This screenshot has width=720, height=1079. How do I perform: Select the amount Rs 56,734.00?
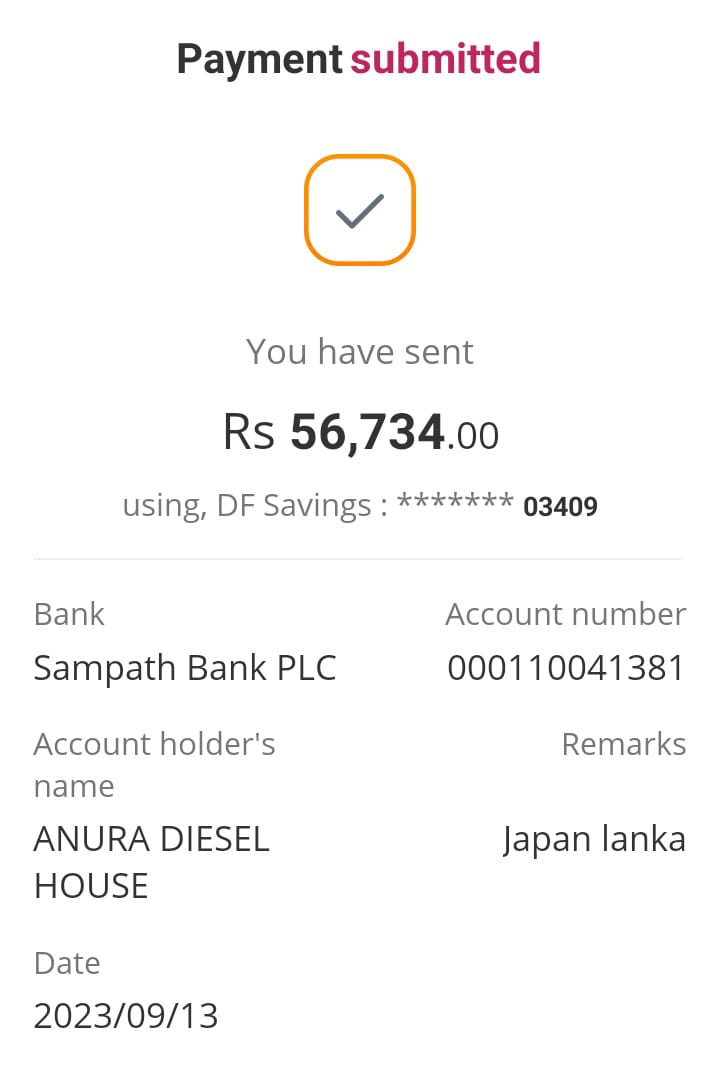pyautogui.click(x=359, y=433)
